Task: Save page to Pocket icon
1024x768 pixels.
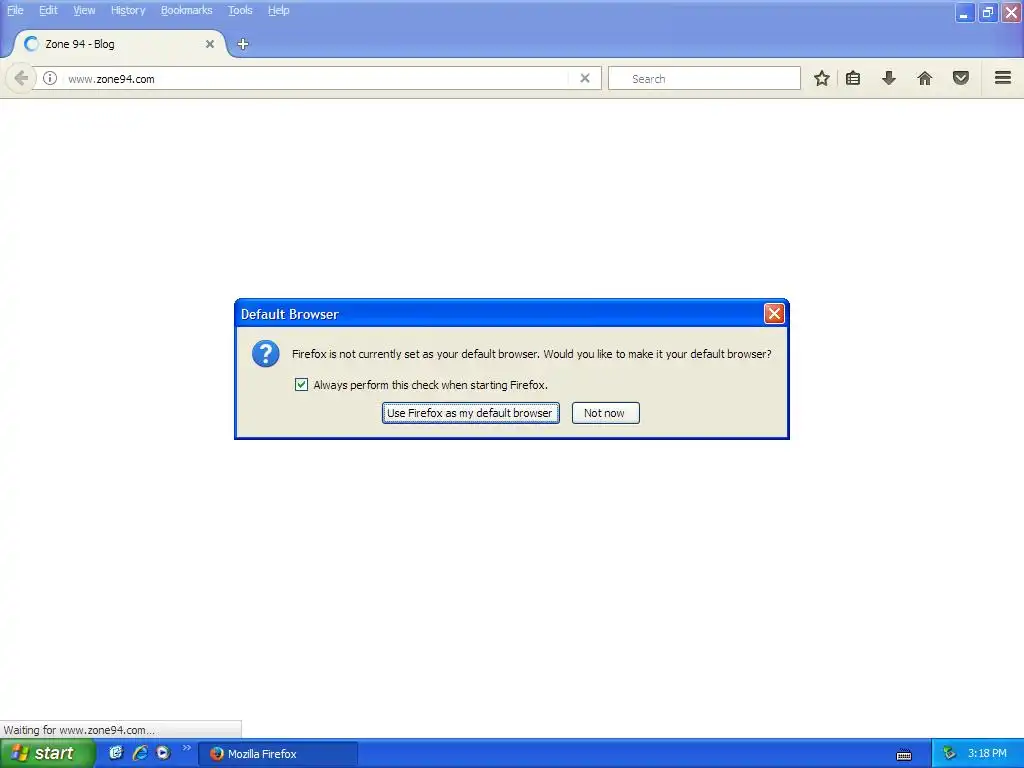Action: point(961,78)
